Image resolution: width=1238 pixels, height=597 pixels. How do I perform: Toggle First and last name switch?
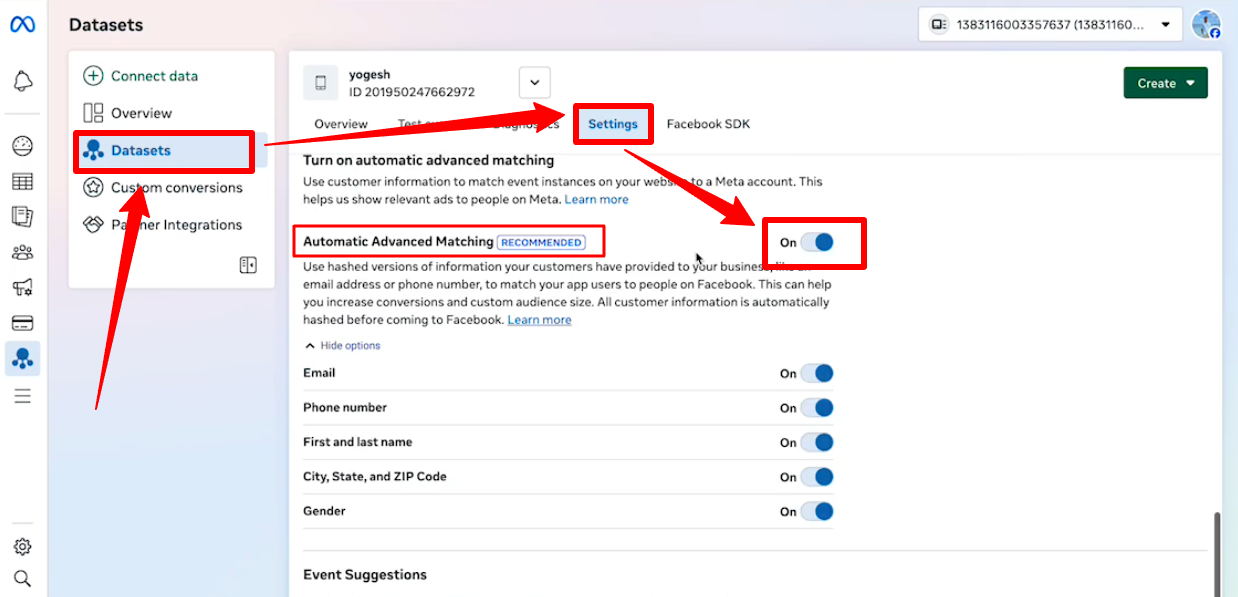pos(816,442)
